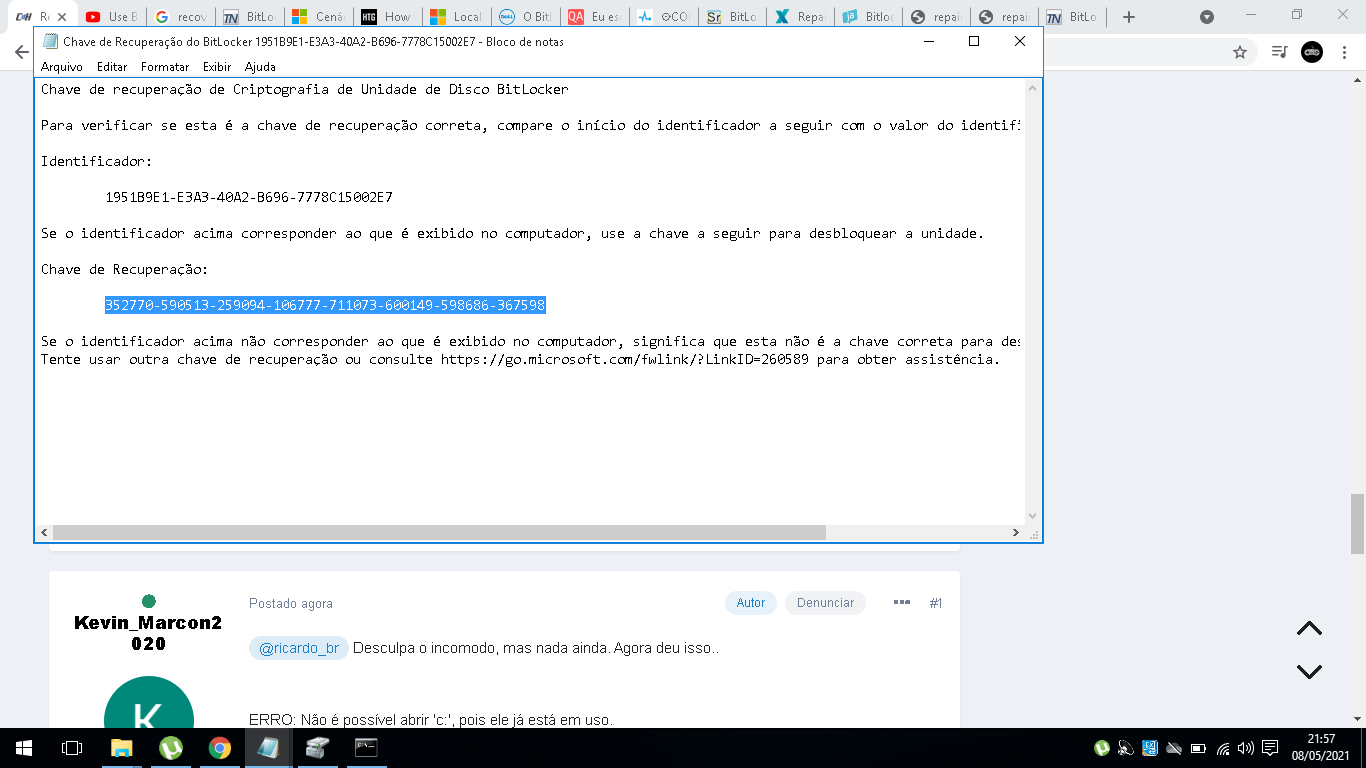Image resolution: width=1366 pixels, height=768 pixels.
Task: Click Notepad's vertical scrollbar up arrow
Action: 1034,88
